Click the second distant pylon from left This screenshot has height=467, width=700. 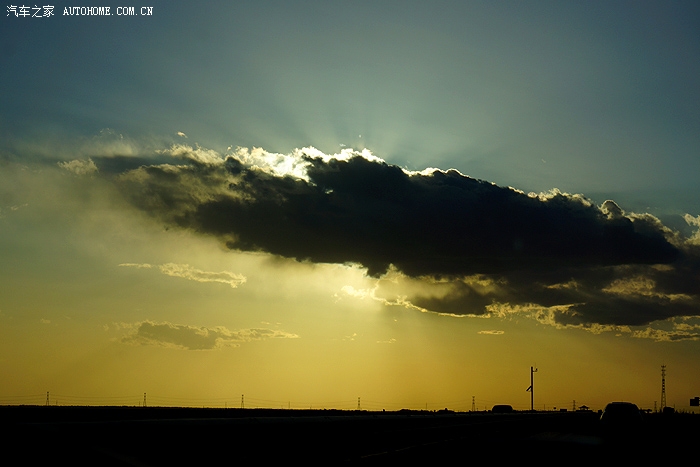[144, 399]
